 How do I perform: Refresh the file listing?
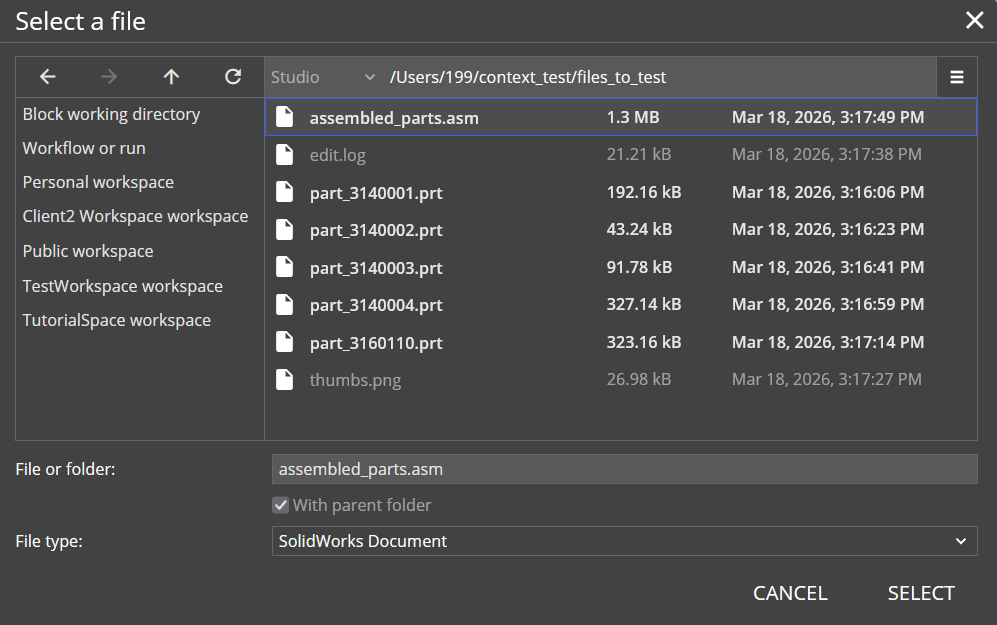tap(233, 77)
